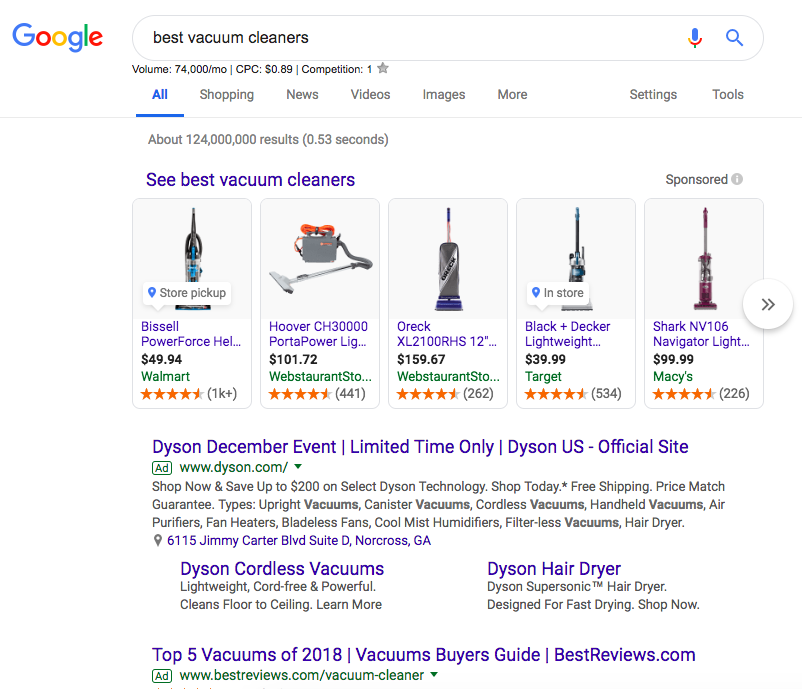Click the Ad badge for dyson.com
Screen dimensions: 802x689
coord(162,468)
